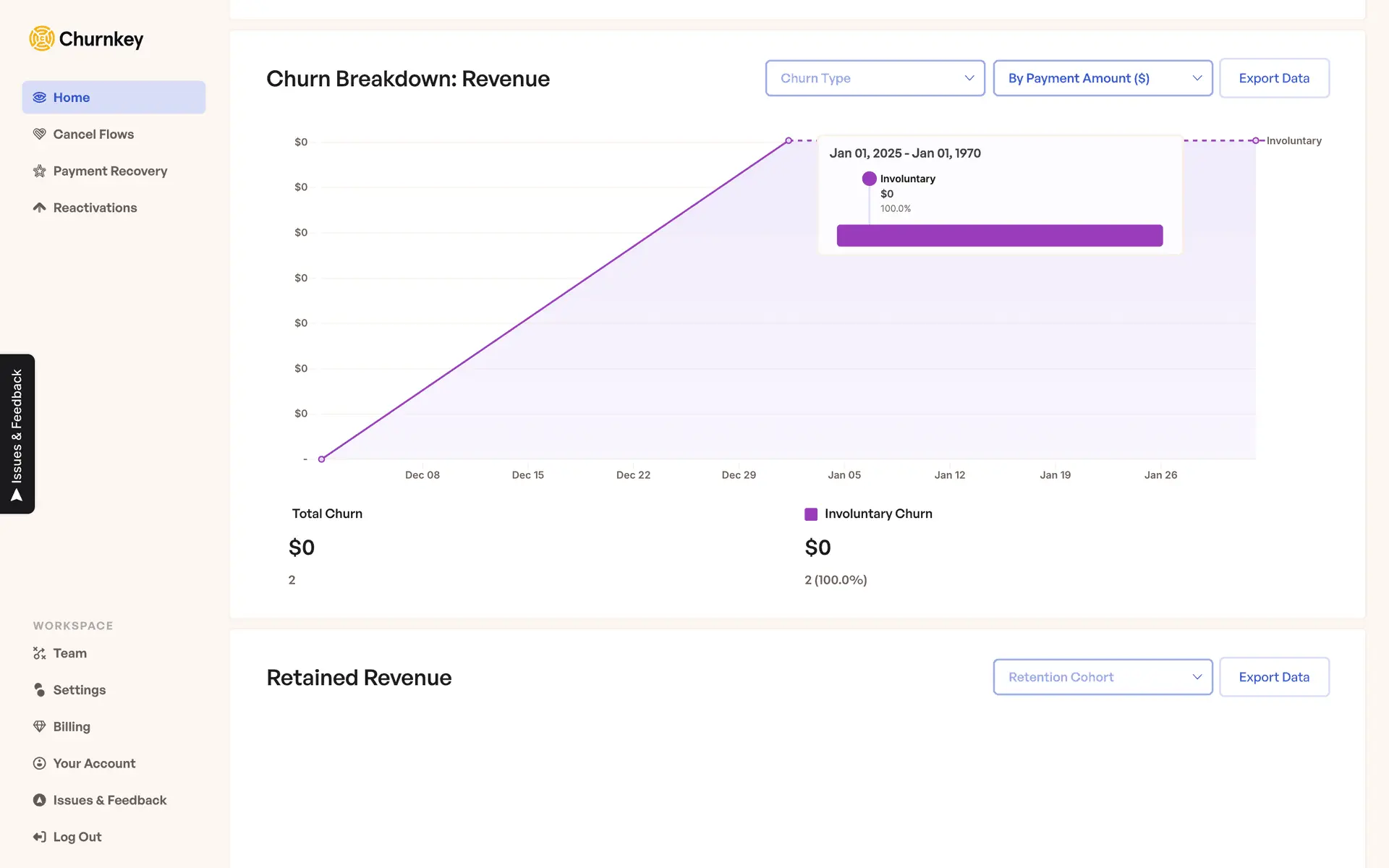Click the Log Out arrow icon
Image resolution: width=1389 pixels, height=868 pixels.
39,837
